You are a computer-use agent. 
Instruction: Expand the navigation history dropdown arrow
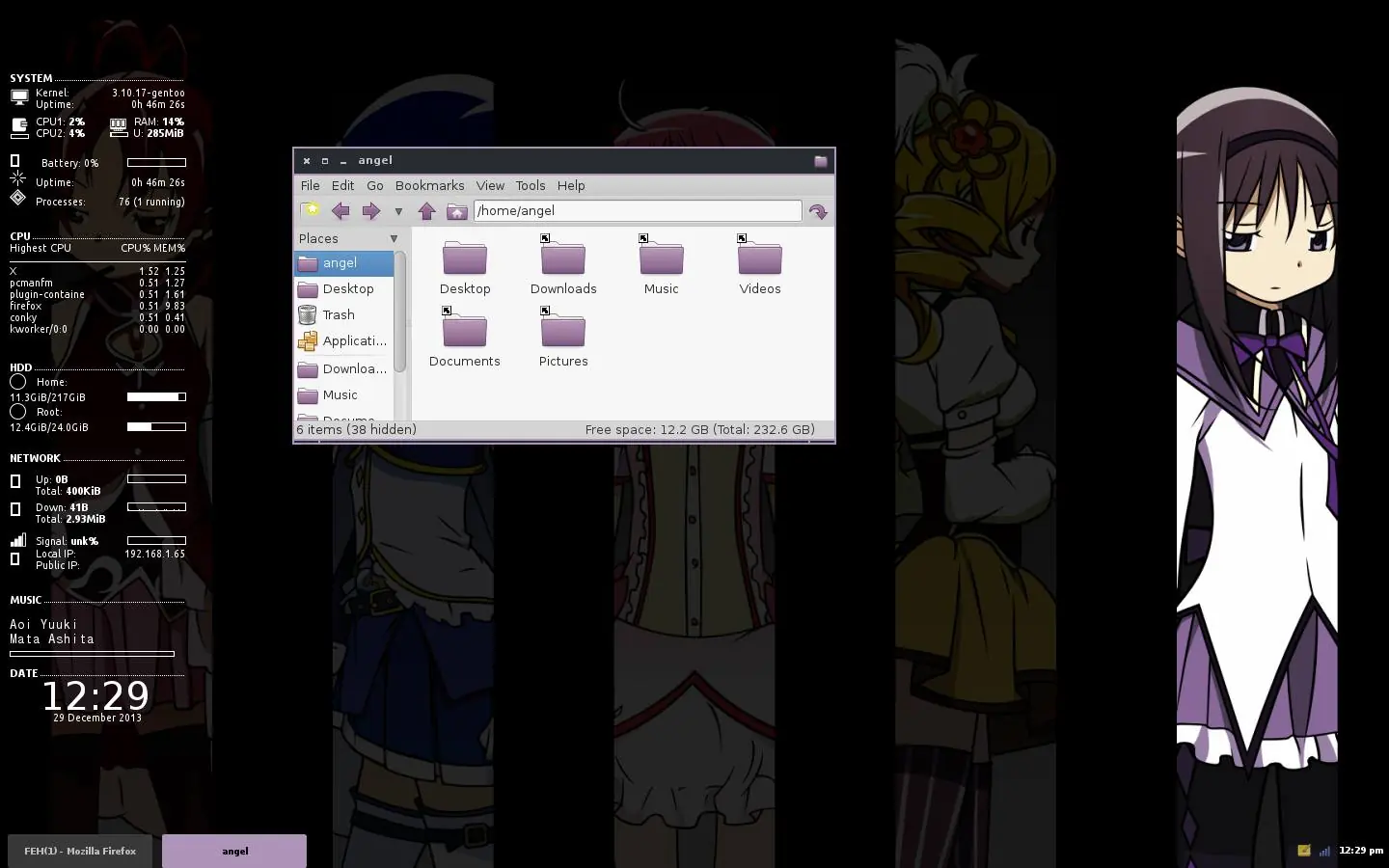click(x=398, y=212)
